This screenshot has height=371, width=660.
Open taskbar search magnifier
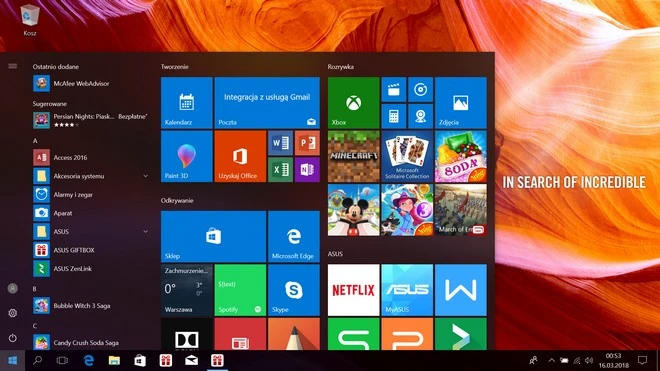click(37, 360)
